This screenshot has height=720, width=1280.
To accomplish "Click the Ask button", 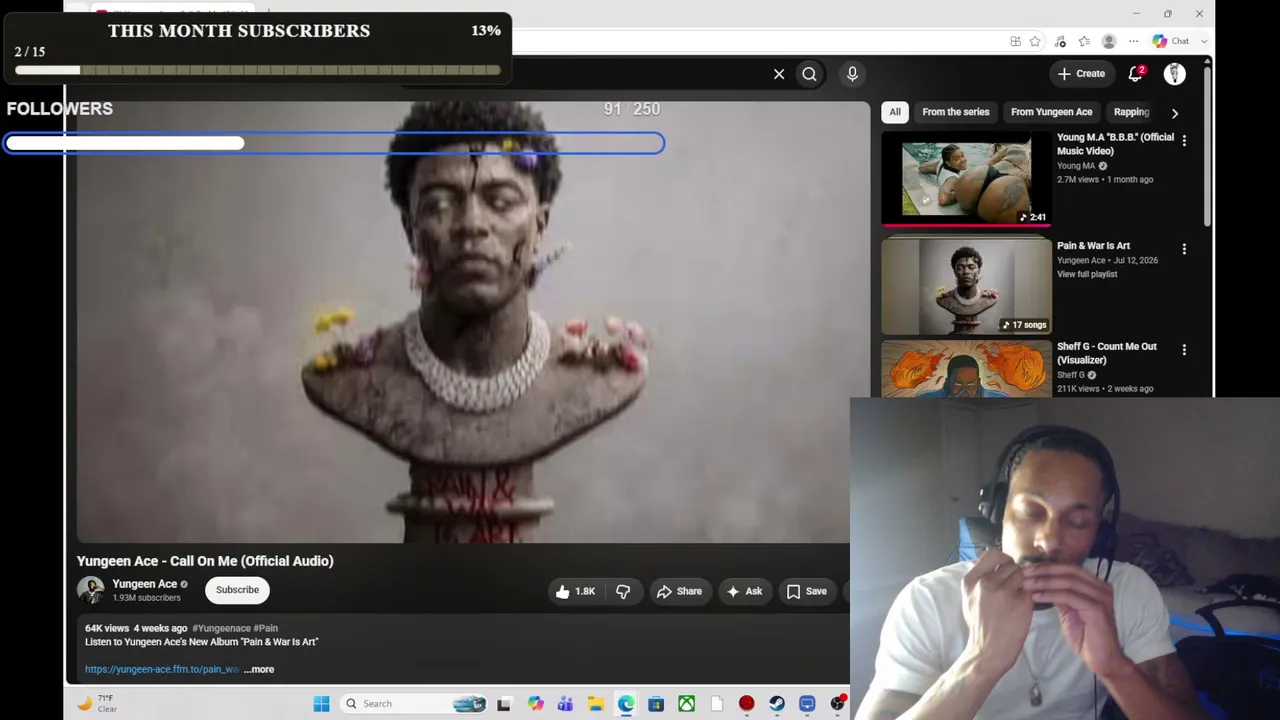I will [x=744, y=591].
